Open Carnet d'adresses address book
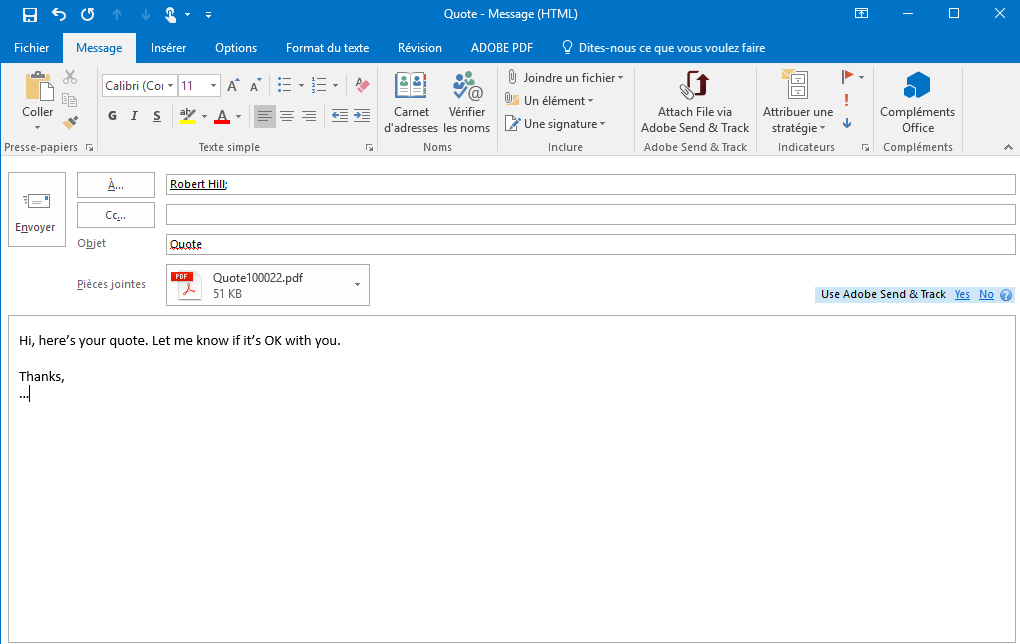This screenshot has height=644, width=1020. 411,102
